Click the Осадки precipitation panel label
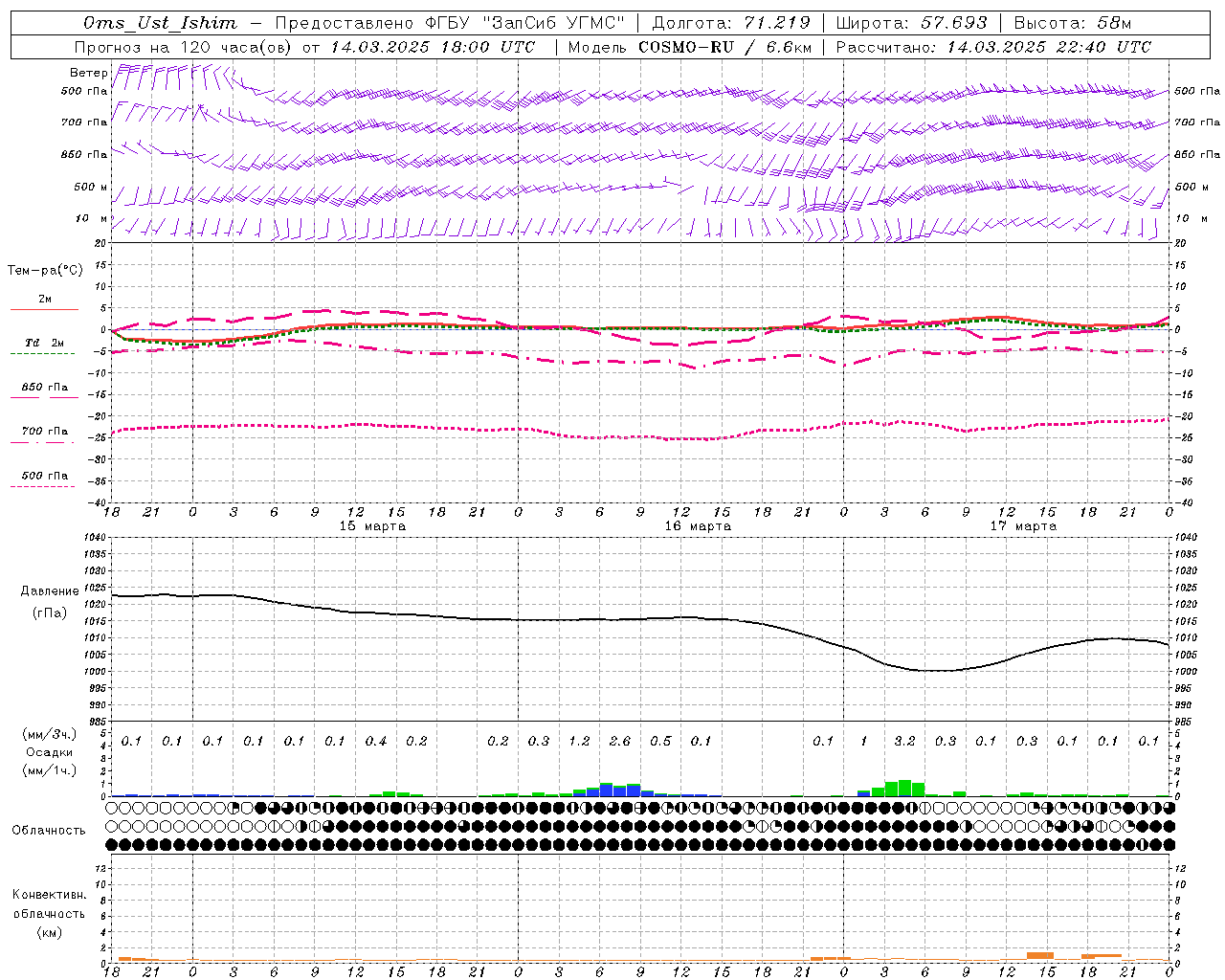1225x980 pixels. click(x=49, y=752)
